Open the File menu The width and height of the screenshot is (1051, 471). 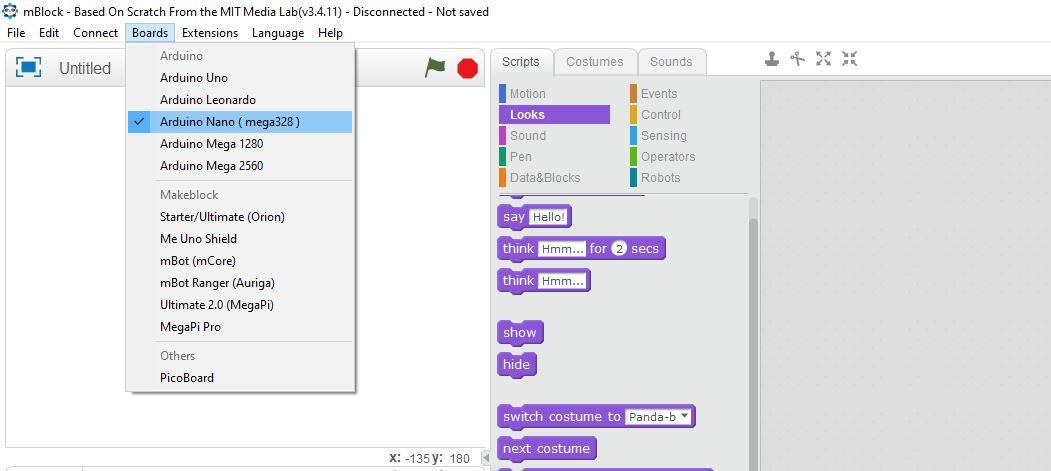16,33
